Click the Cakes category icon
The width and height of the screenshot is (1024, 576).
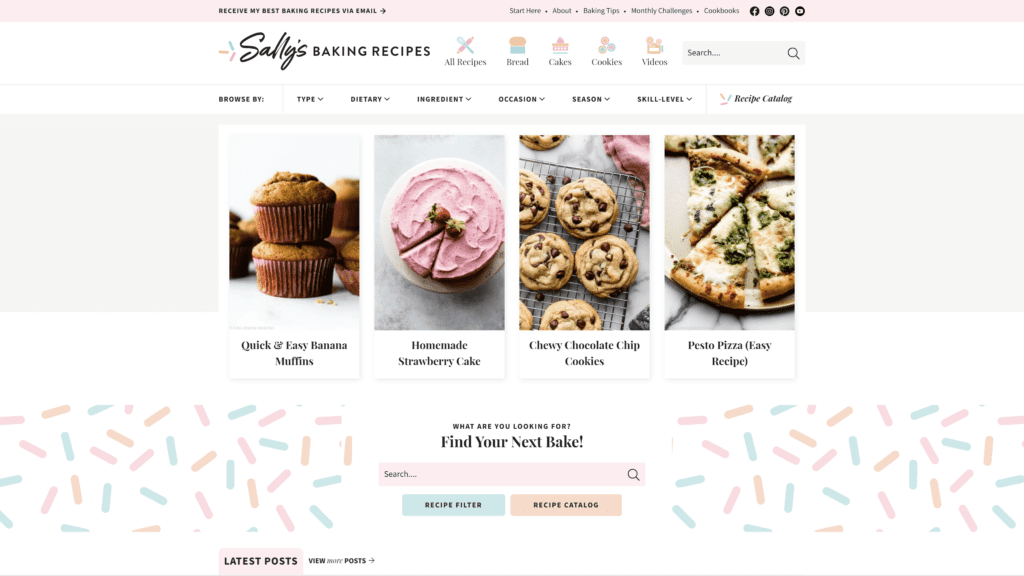(x=560, y=45)
